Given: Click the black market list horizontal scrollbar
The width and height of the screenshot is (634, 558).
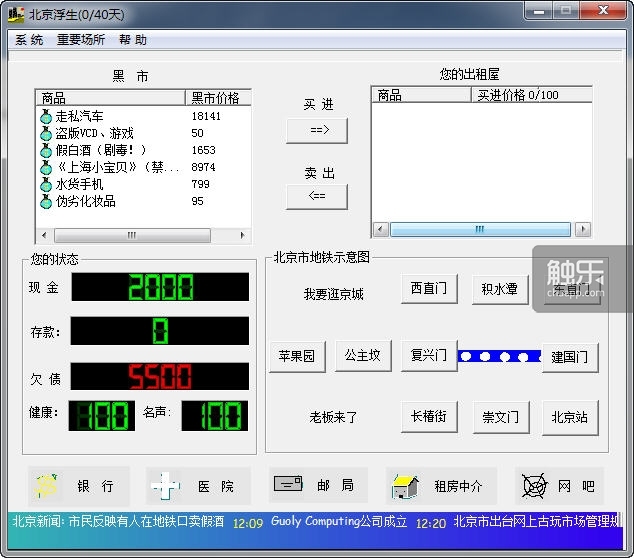Looking at the screenshot, I should click(144, 235).
